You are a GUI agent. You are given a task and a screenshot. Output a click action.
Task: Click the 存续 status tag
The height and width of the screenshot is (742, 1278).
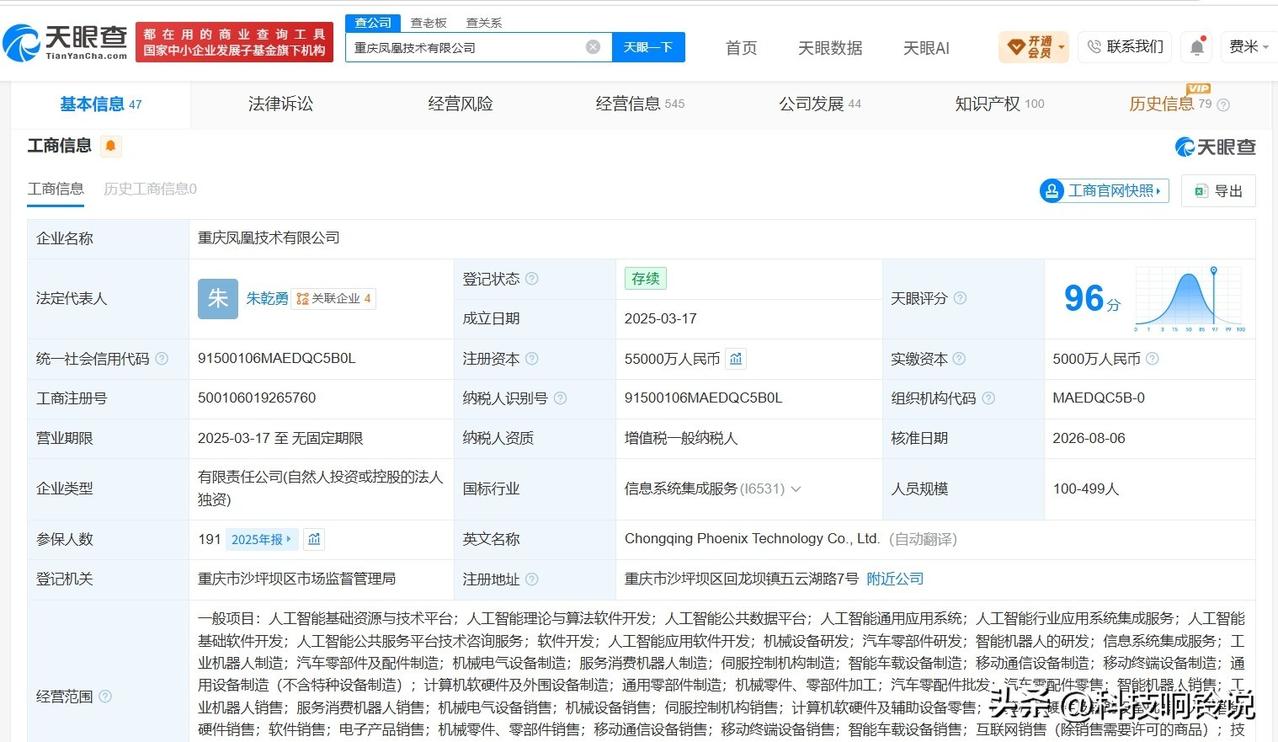click(x=645, y=279)
